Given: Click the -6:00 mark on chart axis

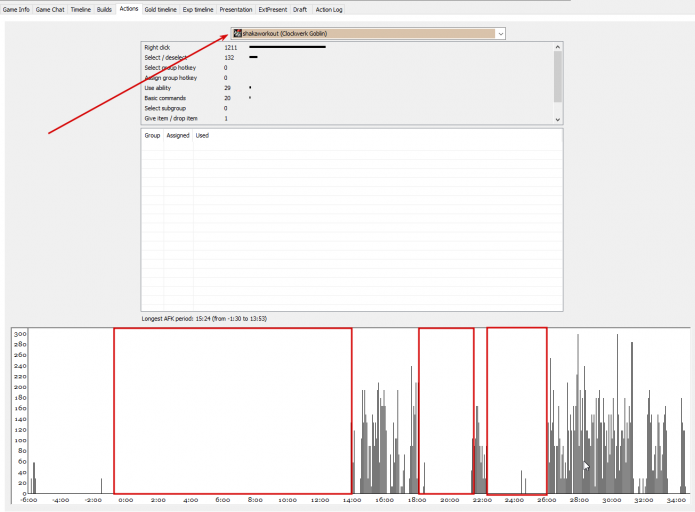Looking at the screenshot, I should [x=29, y=500].
